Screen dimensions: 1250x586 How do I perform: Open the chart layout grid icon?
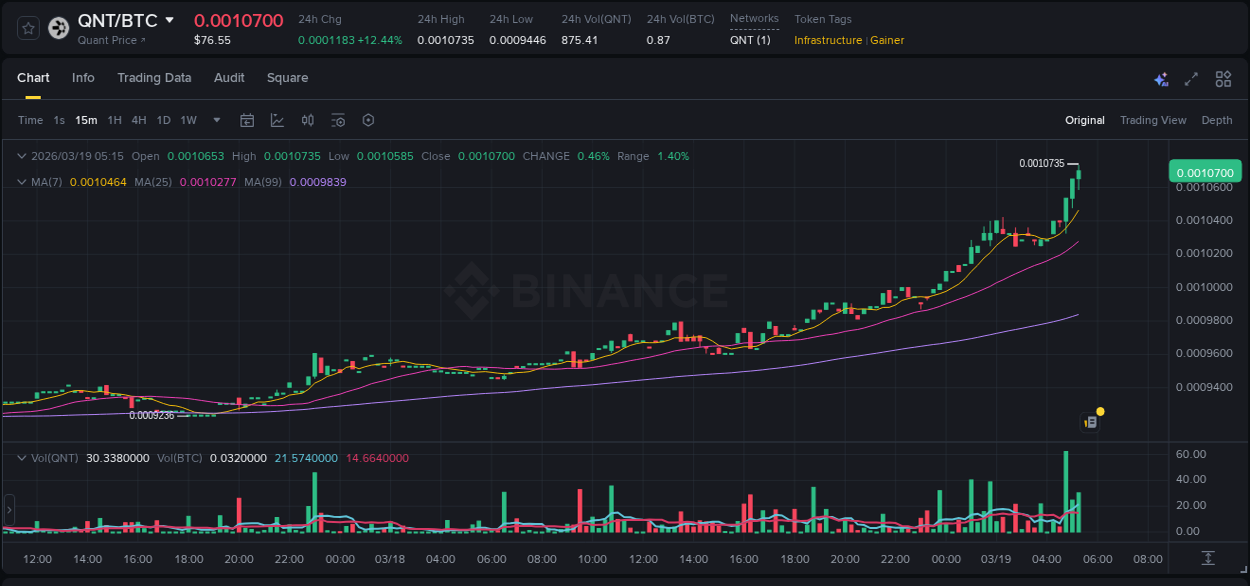(x=1223, y=79)
